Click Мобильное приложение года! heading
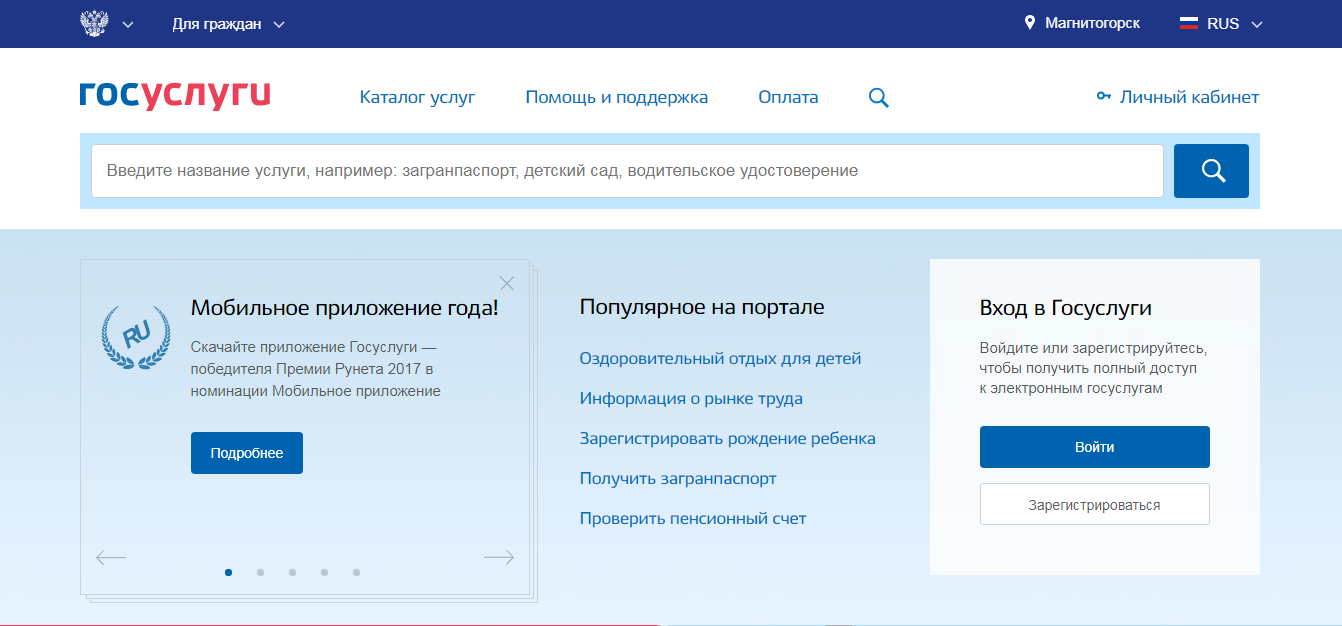Image resolution: width=1342 pixels, height=626 pixels. pos(344,308)
